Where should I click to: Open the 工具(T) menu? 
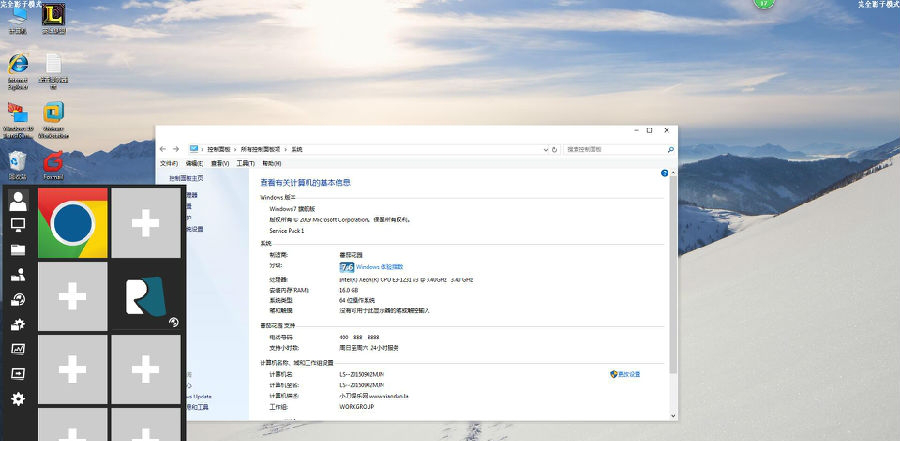[x=245, y=164]
